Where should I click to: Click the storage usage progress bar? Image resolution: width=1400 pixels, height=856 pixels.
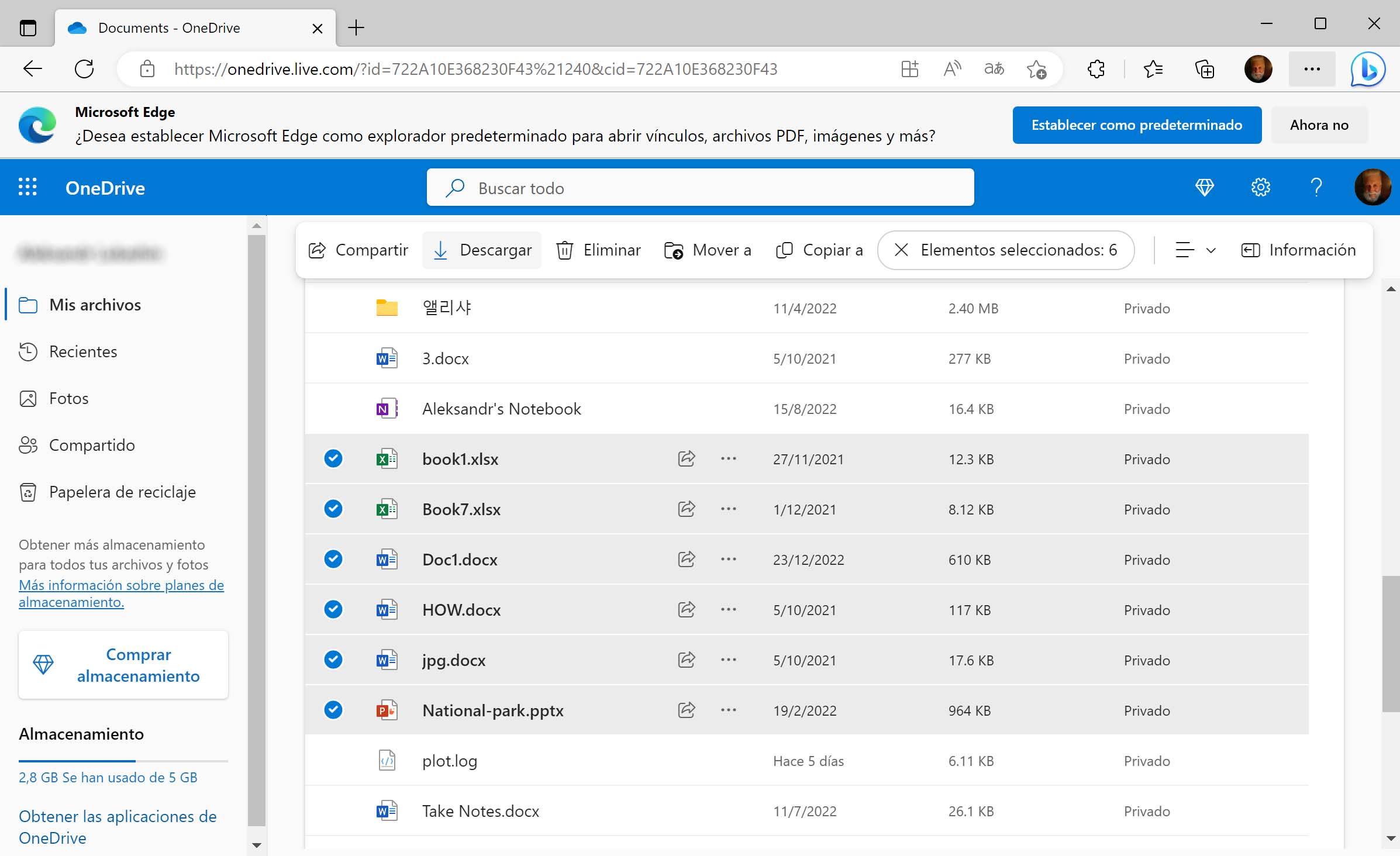123,761
